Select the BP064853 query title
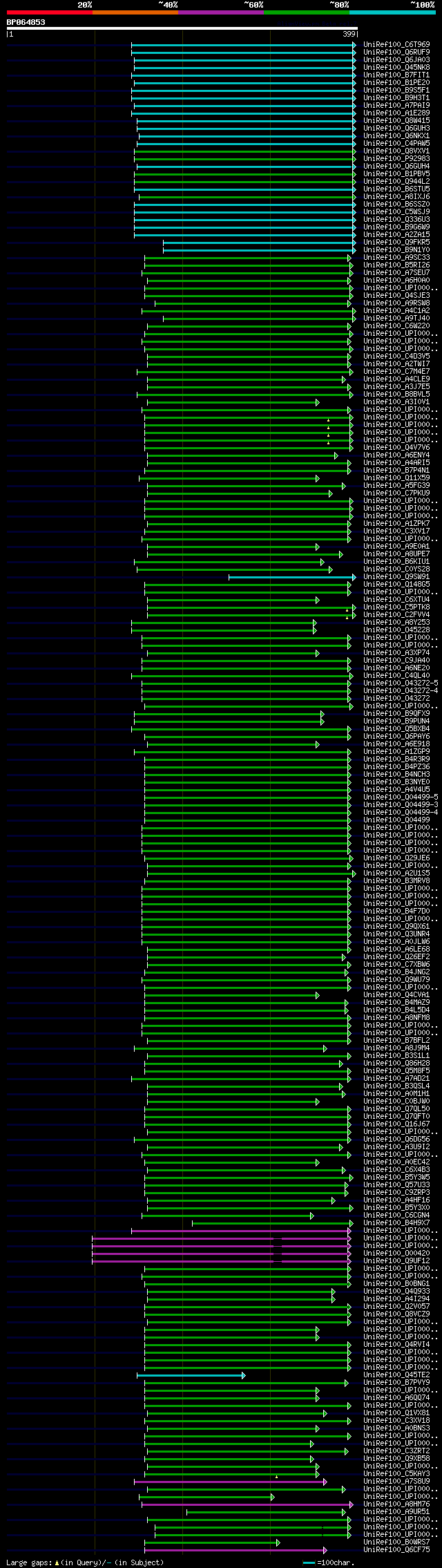The image size is (442, 1568). 26,22
